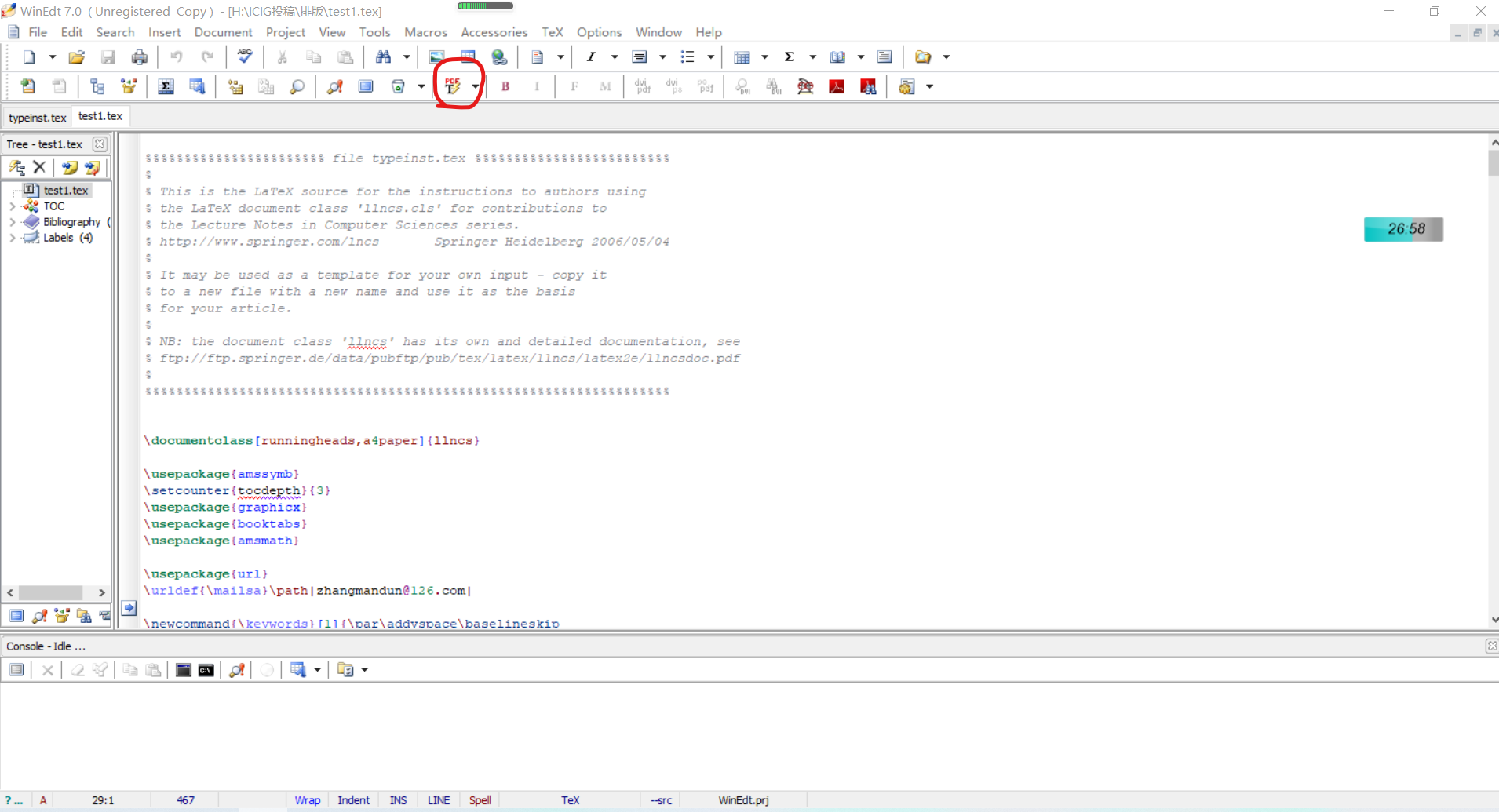
Task: Expand the Labels (4) node in the tree
Action: pos(13,238)
